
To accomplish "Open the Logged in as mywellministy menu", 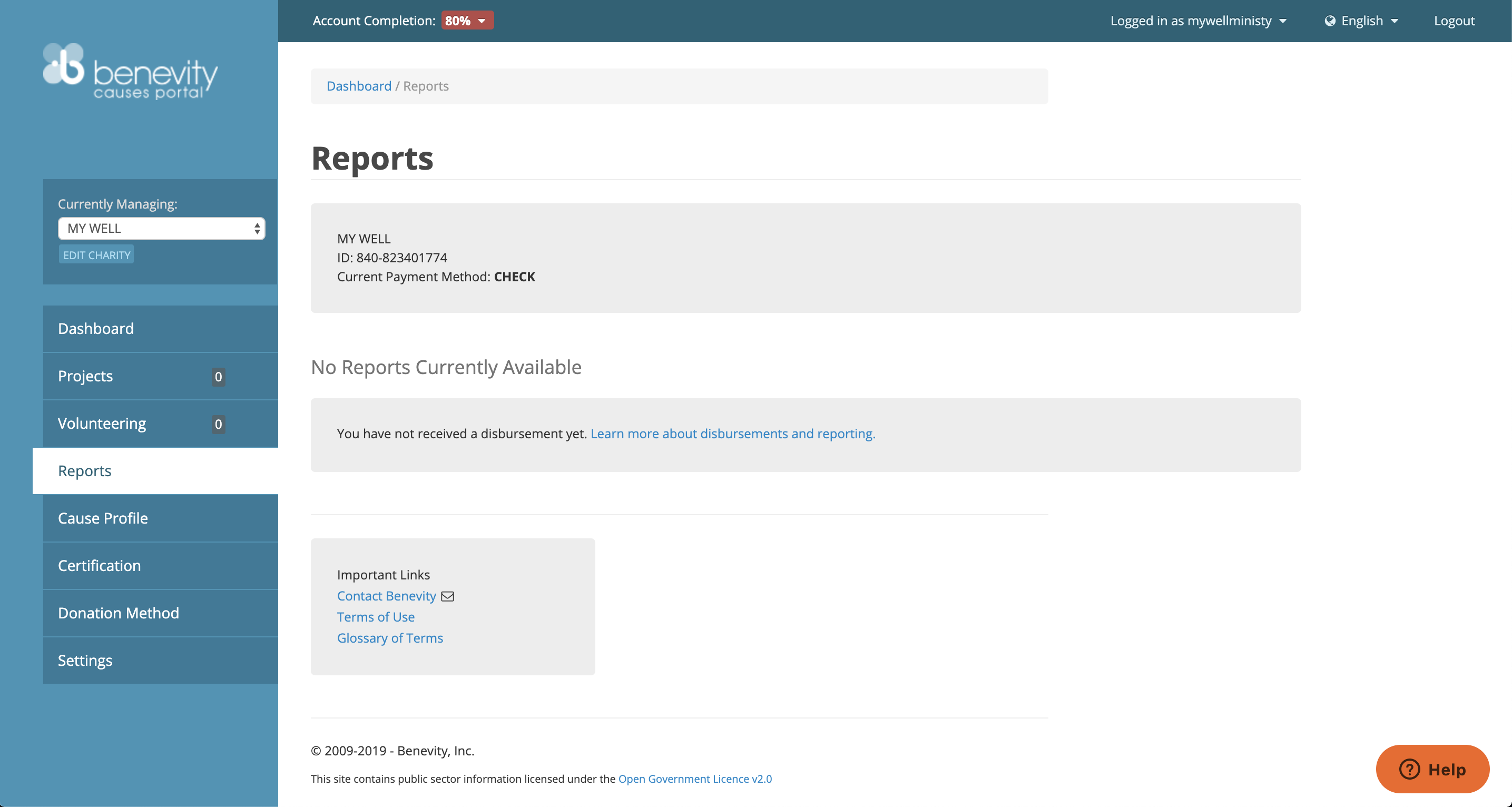I will tap(1197, 21).
